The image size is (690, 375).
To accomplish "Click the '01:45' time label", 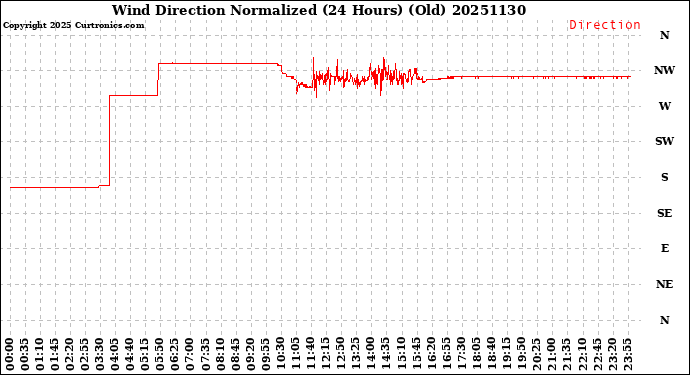I will click(55, 354).
